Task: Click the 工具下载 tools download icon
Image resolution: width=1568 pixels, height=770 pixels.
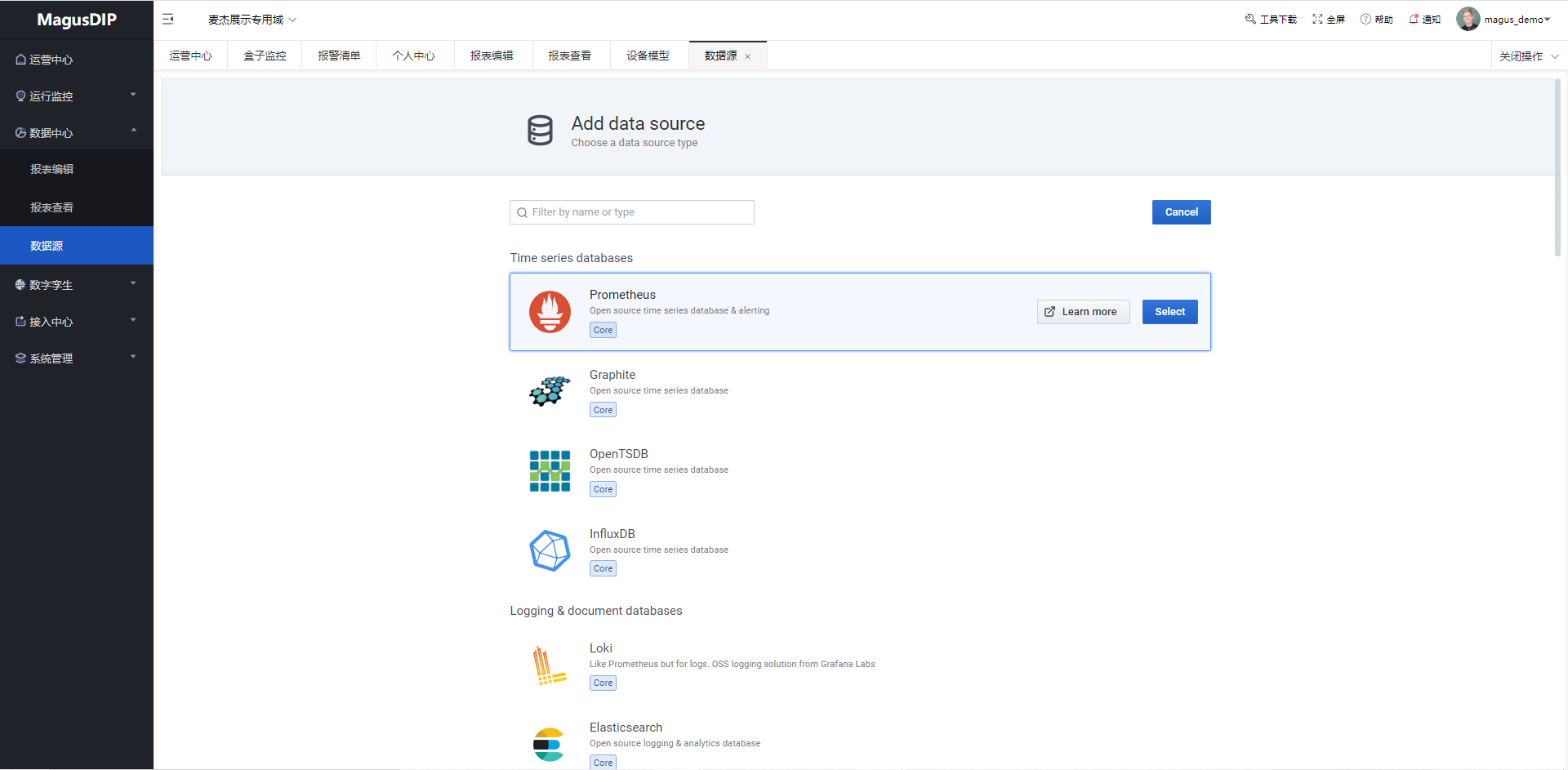Action: click(1249, 19)
